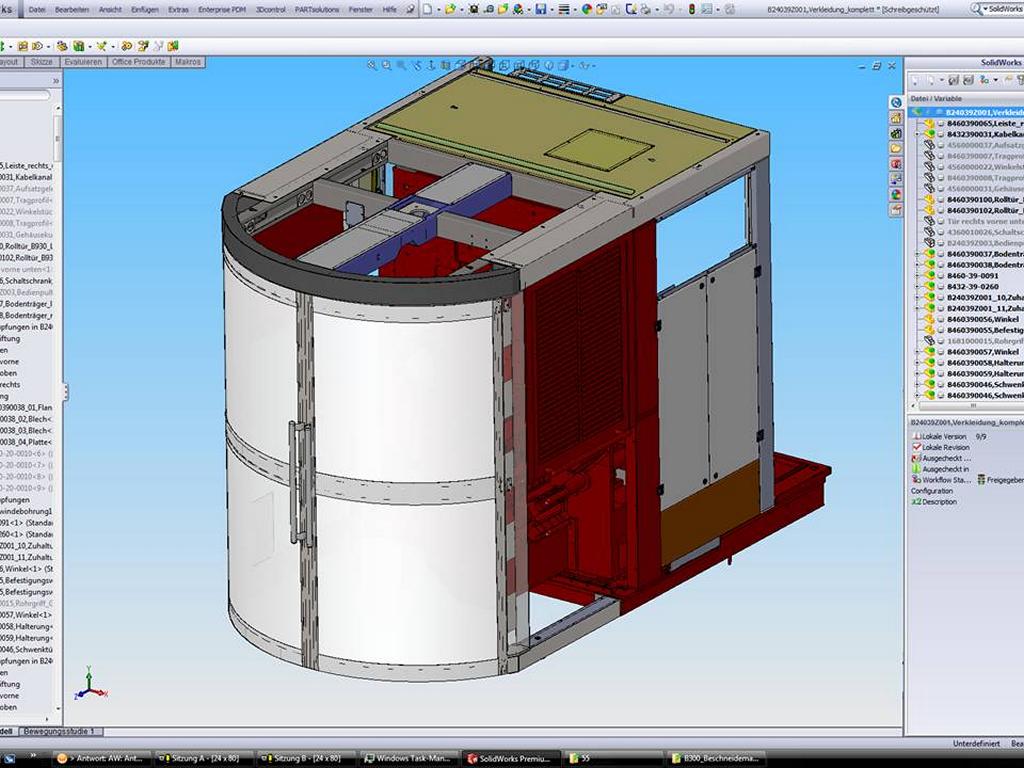Open the Ansicht menu

tap(110, 10)
